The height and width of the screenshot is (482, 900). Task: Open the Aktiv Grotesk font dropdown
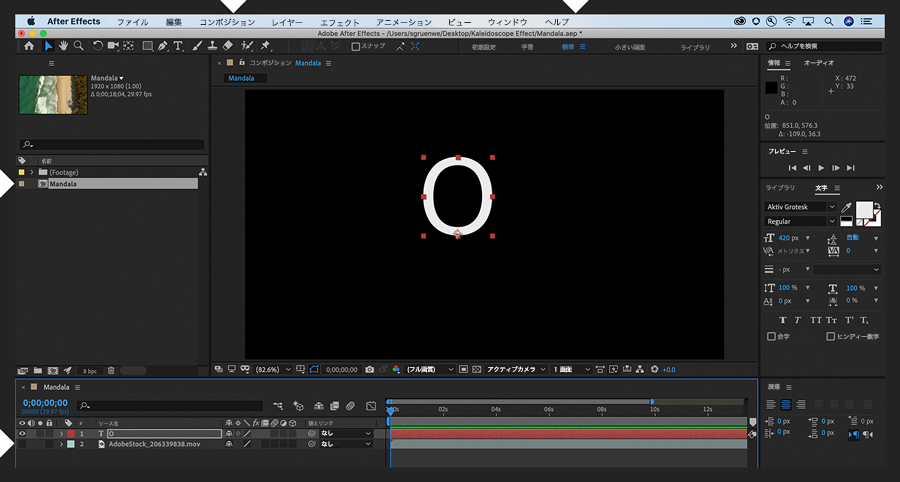pyautogui.click(x=800, y=207)
